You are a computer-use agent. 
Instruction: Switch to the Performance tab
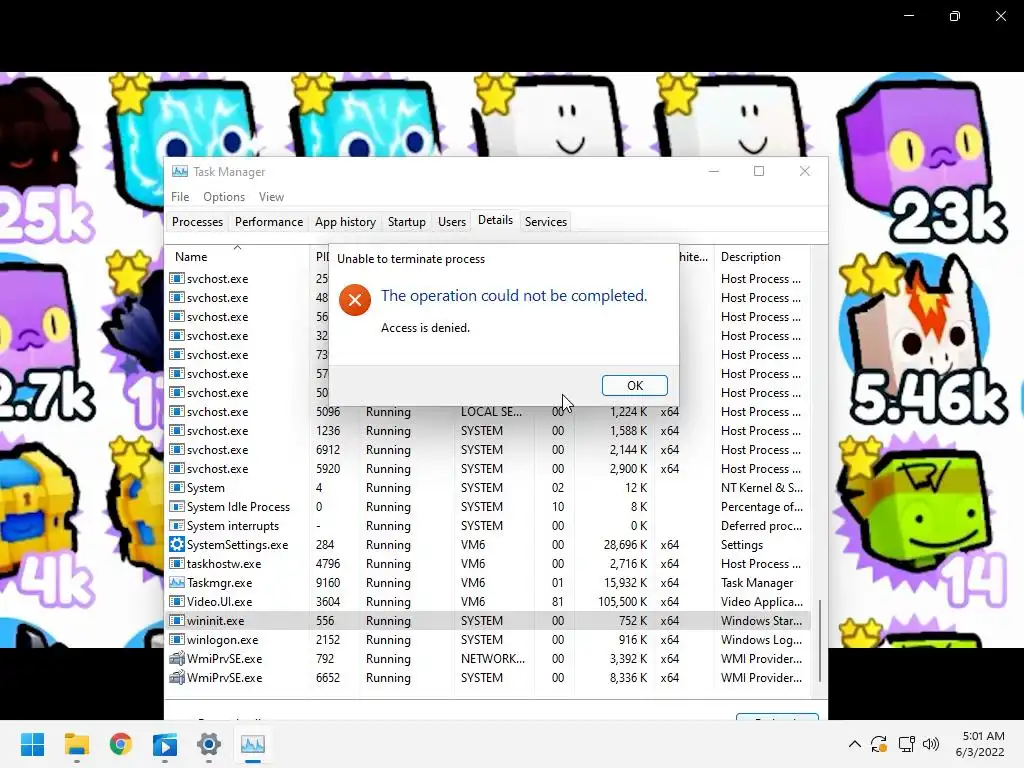[268, 222]
